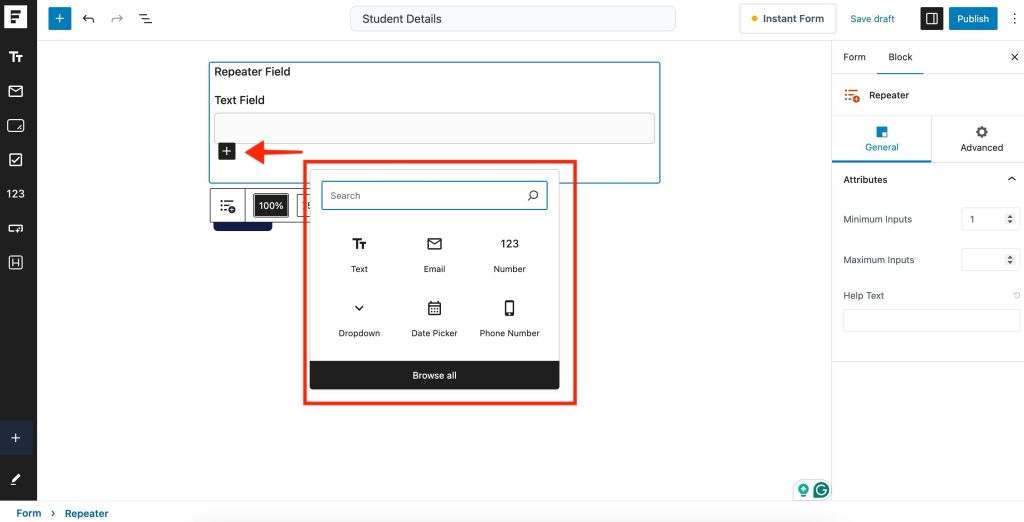Choose the Number block in the inserter
The image size is (1024, 522).
[x=509, y=245]
